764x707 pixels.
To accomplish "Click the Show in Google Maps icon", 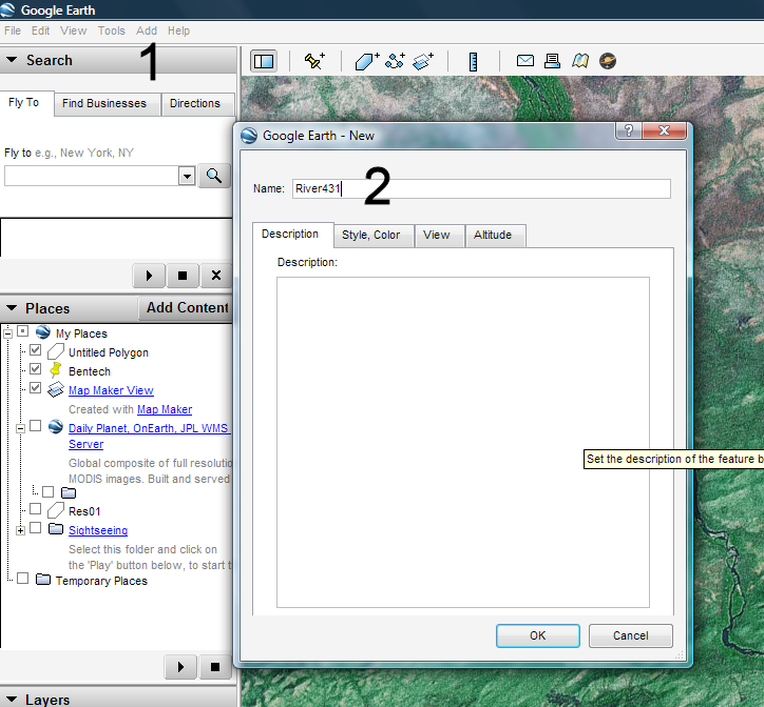I will [580, 61].
